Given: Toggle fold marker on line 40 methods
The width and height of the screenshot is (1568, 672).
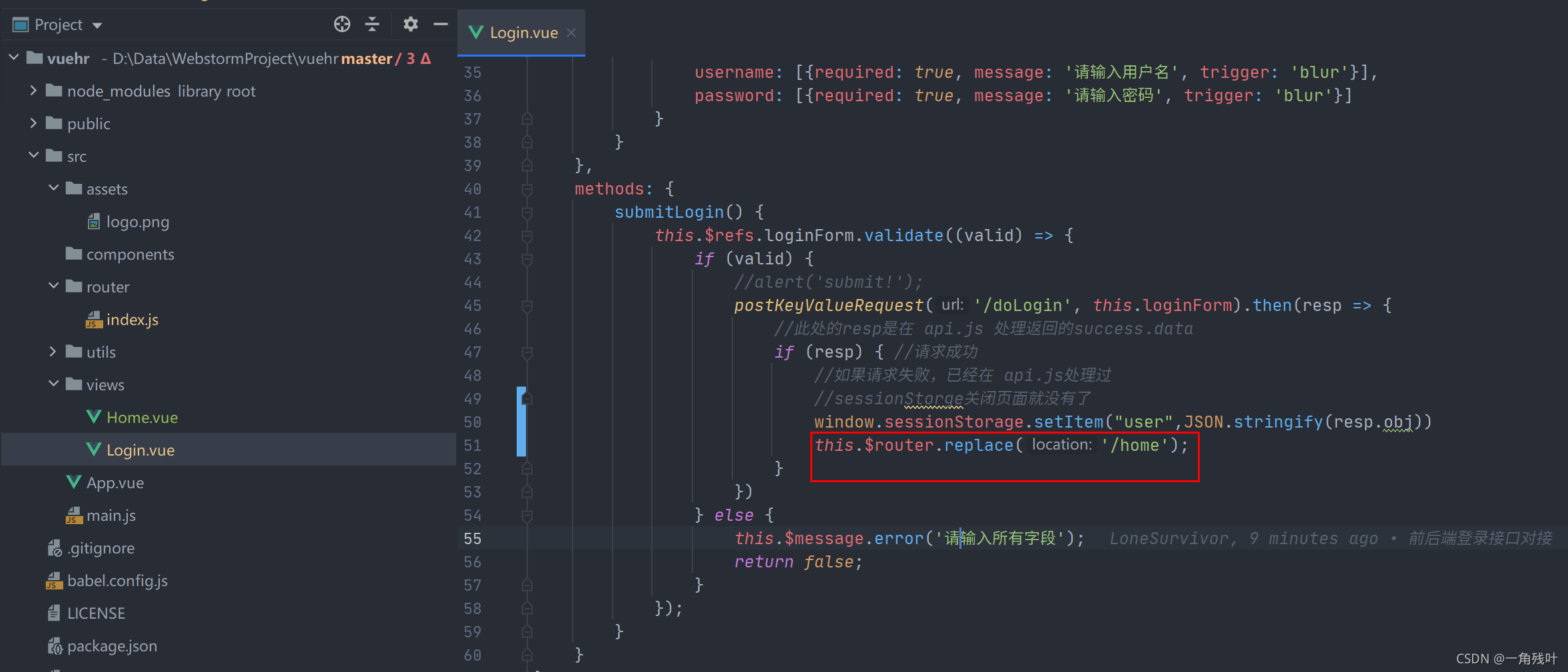Looking at the screenshot, I should (527, 189).
